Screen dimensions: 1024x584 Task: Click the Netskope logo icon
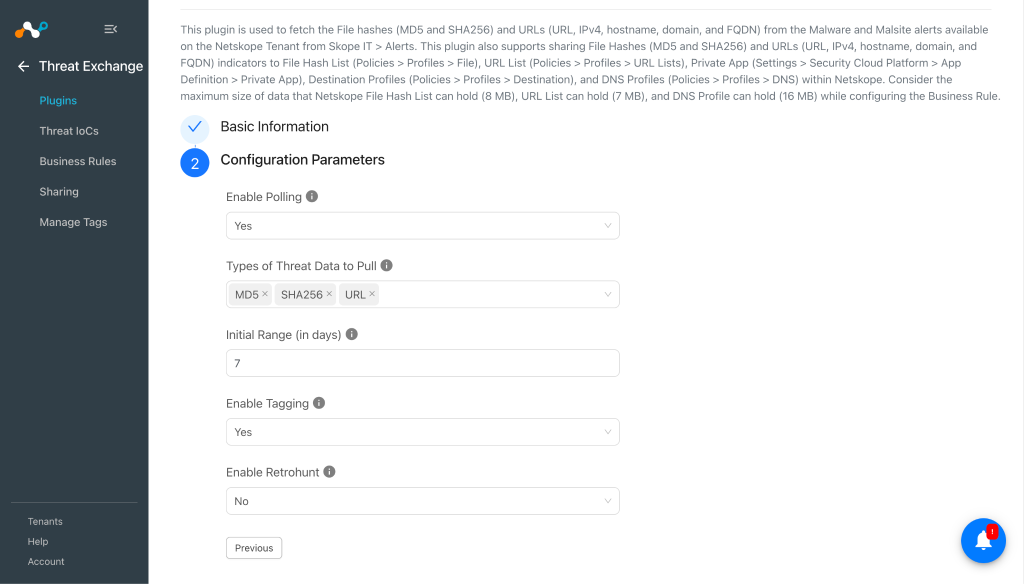click(x=31, y=29)
